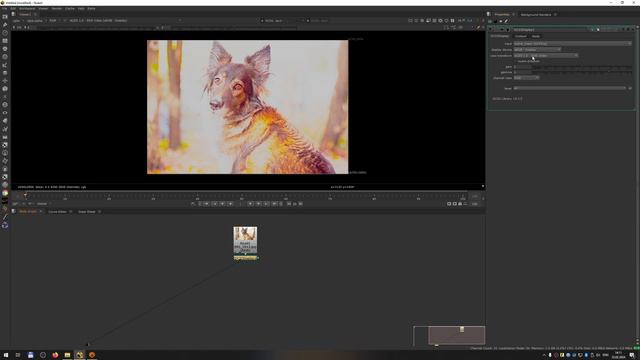Open the view transform dropdown
The width and height of the screenshot is (640, 360).
click(546, 56)
